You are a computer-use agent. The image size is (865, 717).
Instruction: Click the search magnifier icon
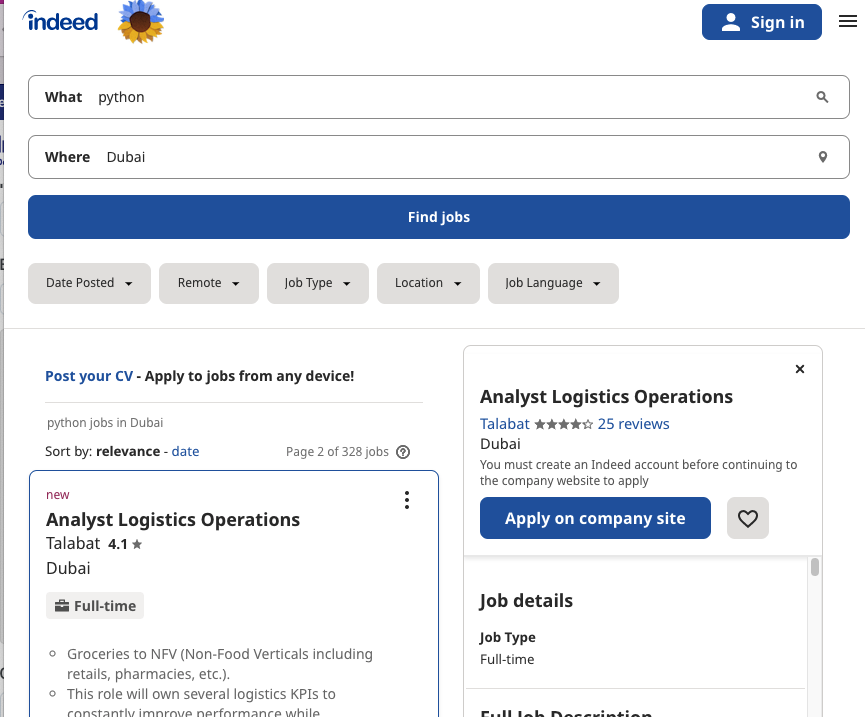point(822,97)
